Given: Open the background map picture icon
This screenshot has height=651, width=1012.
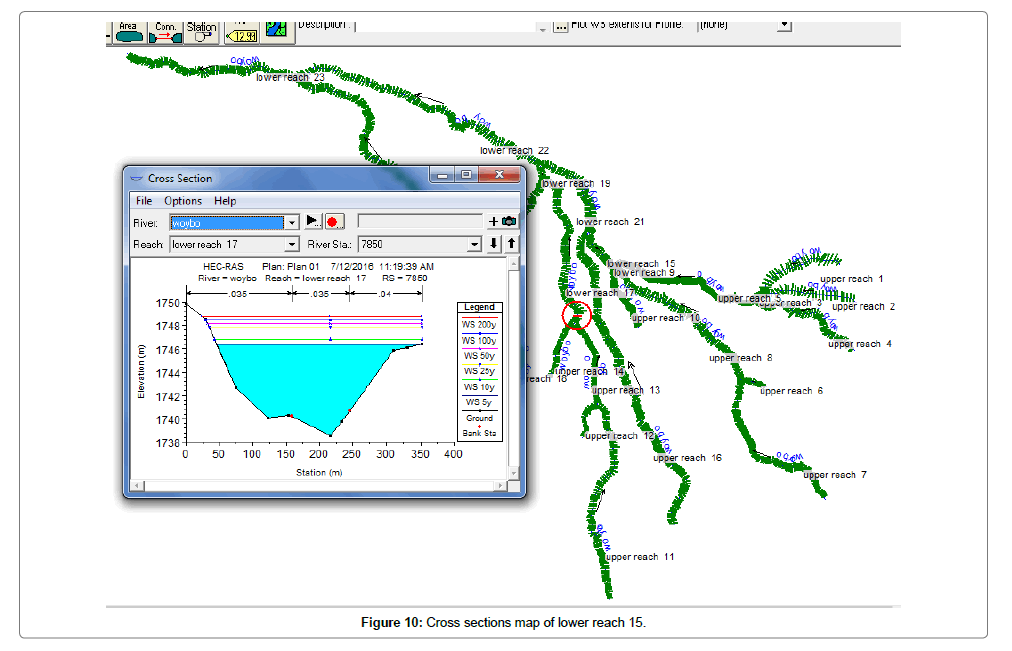Looking at the screenshot, I should pos(275,30).
